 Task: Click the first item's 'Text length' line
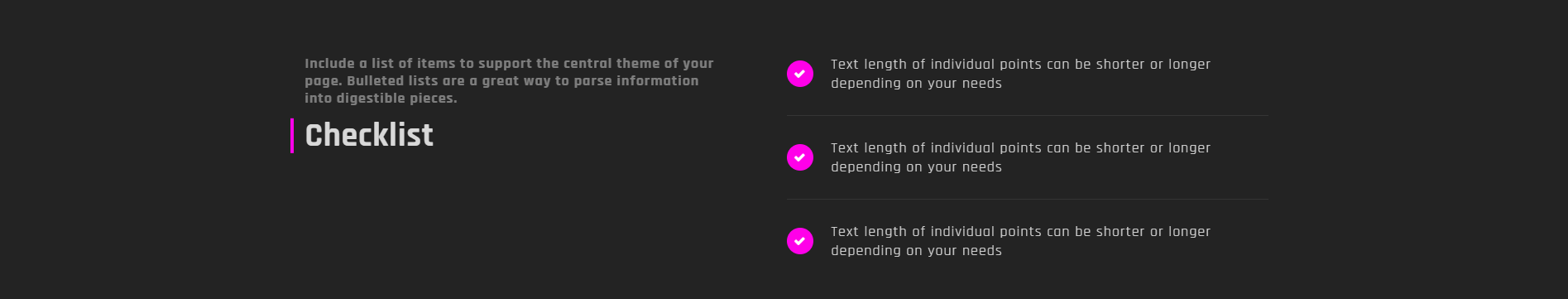point(1020,65)
